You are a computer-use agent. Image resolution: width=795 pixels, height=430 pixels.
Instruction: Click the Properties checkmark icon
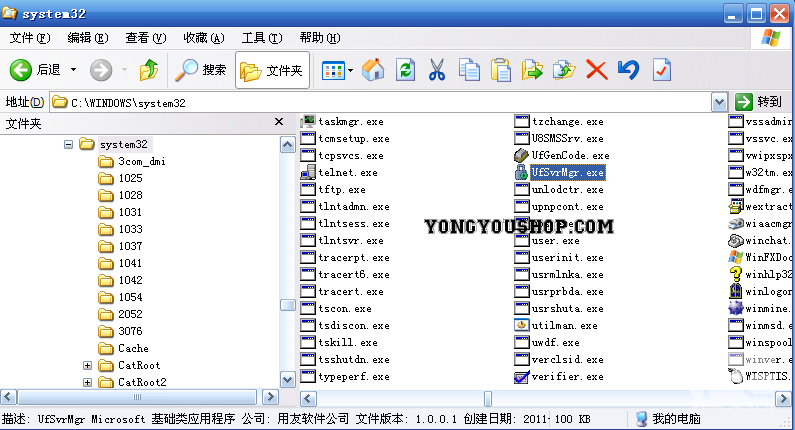(661, 69)
